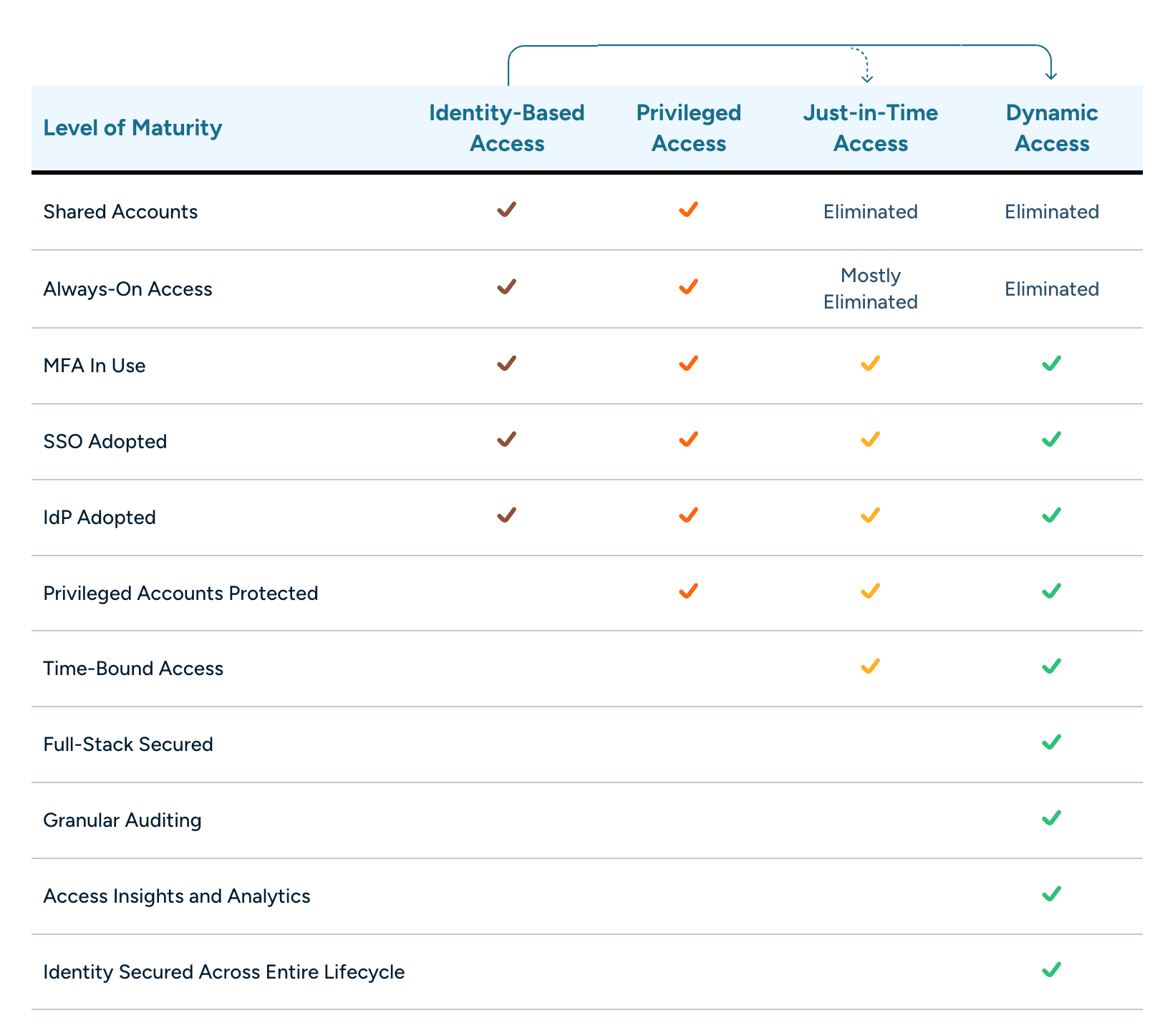Click the green checkmark for Granular Auditing
The width and height of the screenshot is (1170, 1028).
point(1051,819)
